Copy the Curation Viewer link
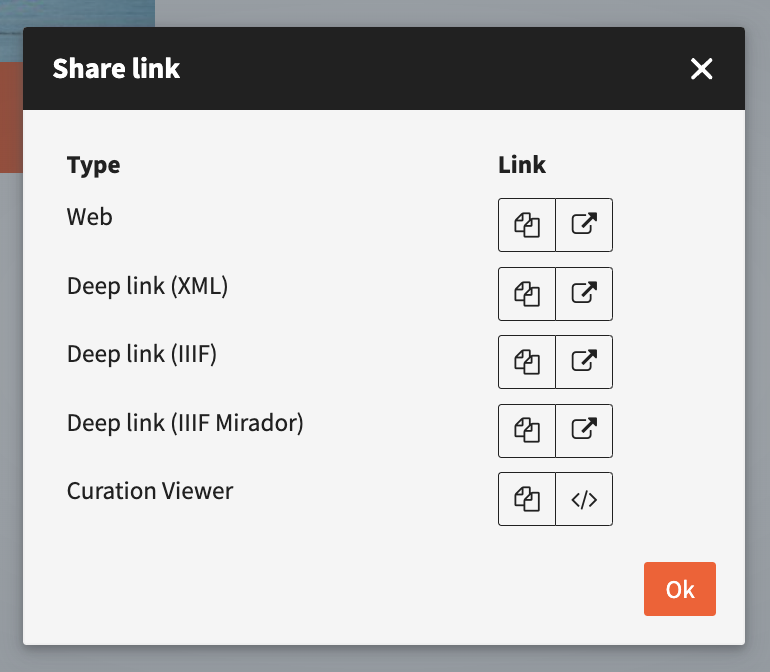The image size is (770, 672). [527, 499]
